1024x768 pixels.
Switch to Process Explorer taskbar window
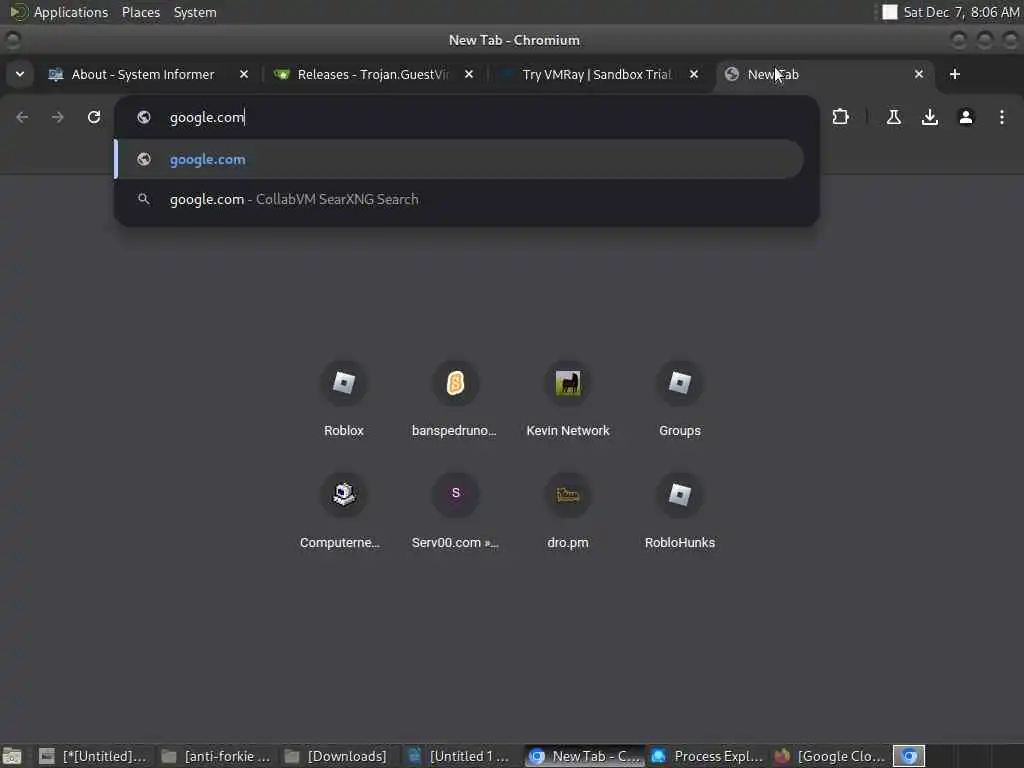[707, 756]
